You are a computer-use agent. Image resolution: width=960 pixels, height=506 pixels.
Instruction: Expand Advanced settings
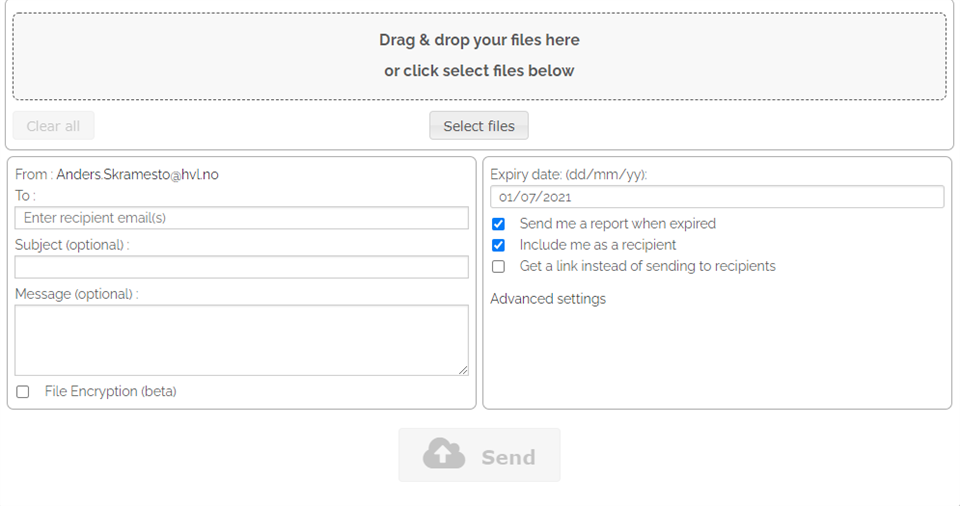(x=548, y=299)
